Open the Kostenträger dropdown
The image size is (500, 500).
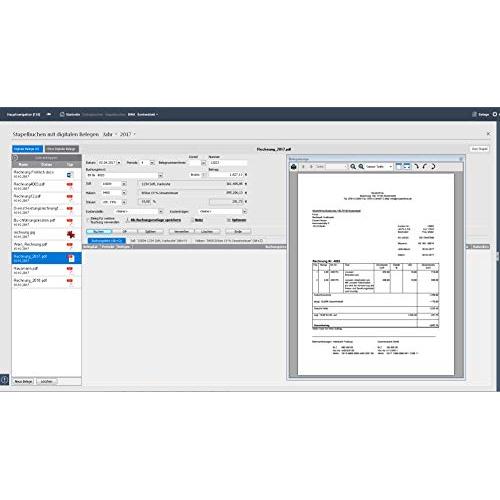pyautogui.click(x=244, y=211)
